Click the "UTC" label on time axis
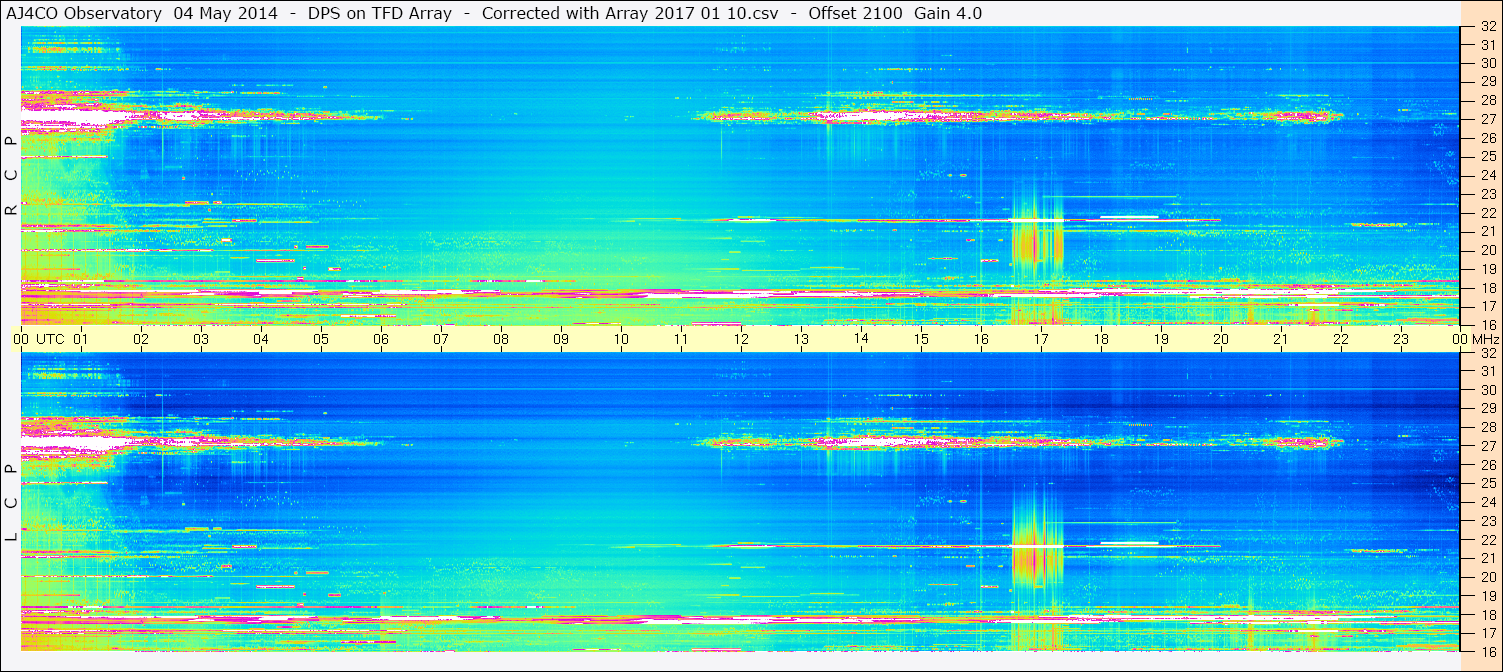 point(51,339)
